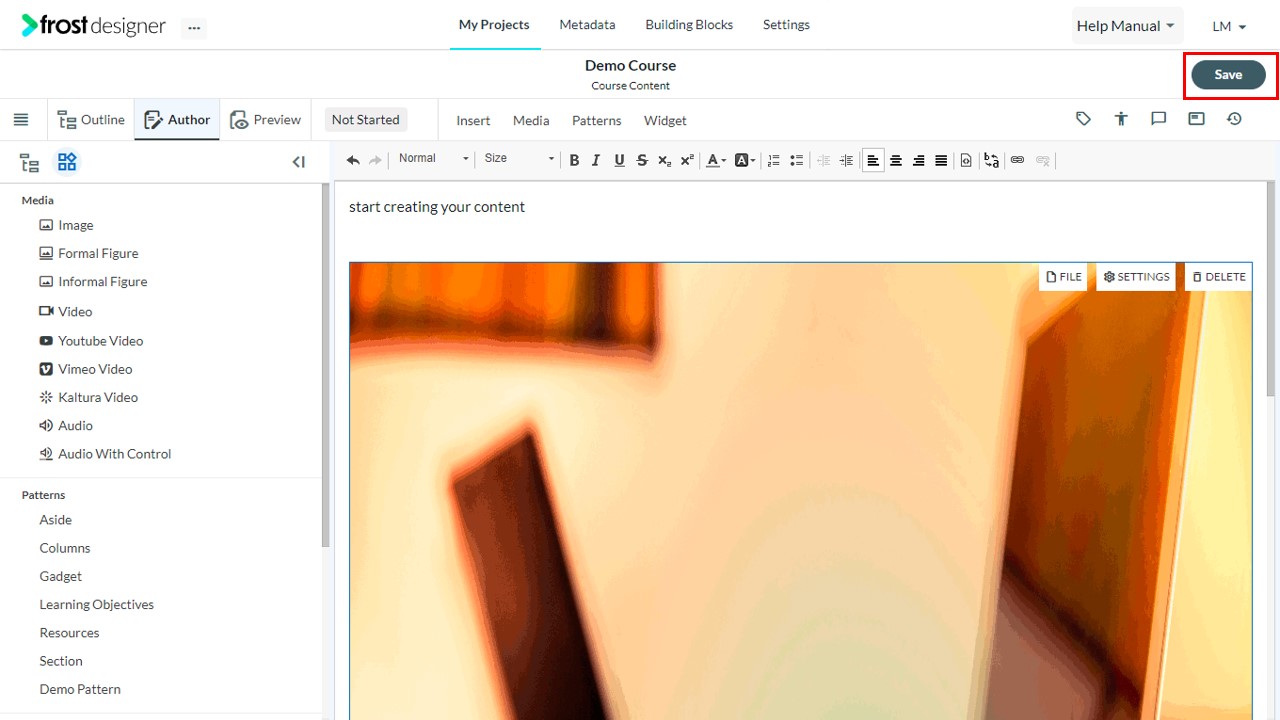1280x720 pixels.
Task: Select Learning Objectives pattern
Action: 97,605
